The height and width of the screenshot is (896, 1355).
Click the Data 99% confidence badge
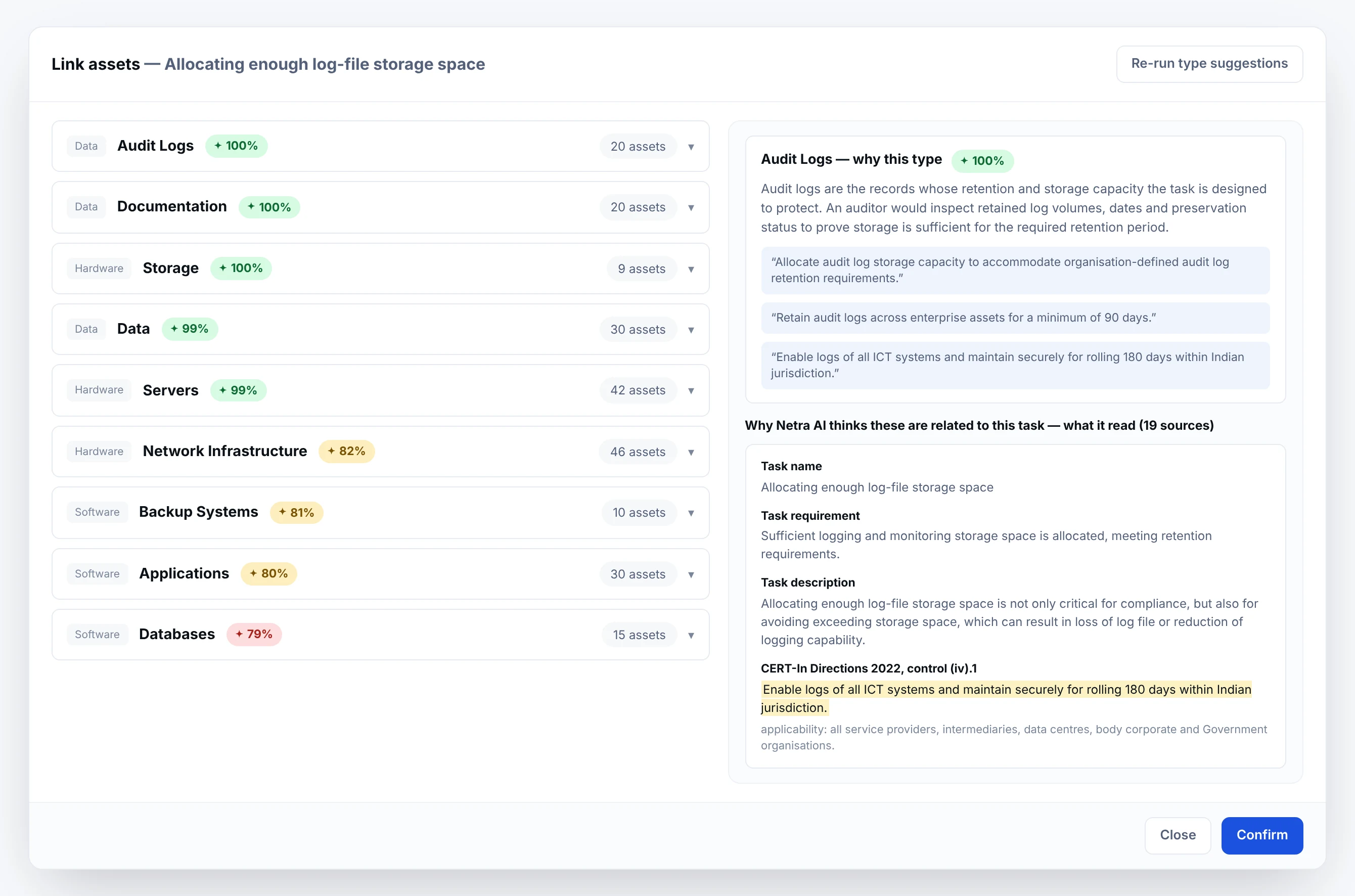190,329
